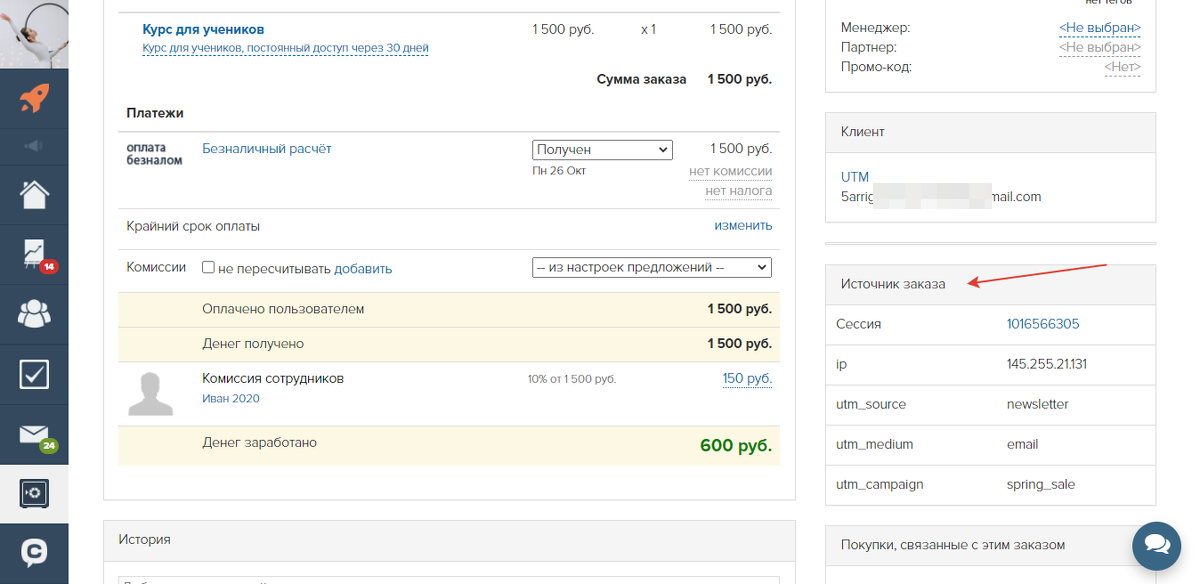Open the mail icon with 24 badge
This screenshot has width=1200, height=584.
click(34, 435)
